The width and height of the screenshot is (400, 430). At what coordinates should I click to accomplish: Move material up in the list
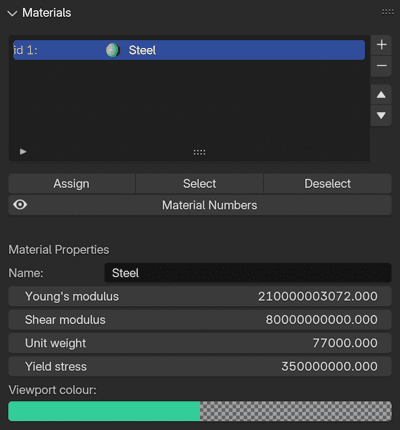pos(381,95)
